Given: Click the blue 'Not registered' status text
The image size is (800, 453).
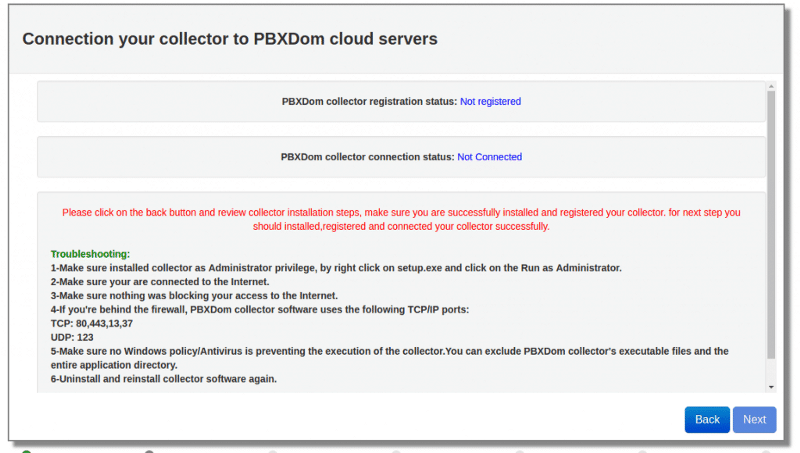Looking at the screenshot, I should (x=490, y=102).
